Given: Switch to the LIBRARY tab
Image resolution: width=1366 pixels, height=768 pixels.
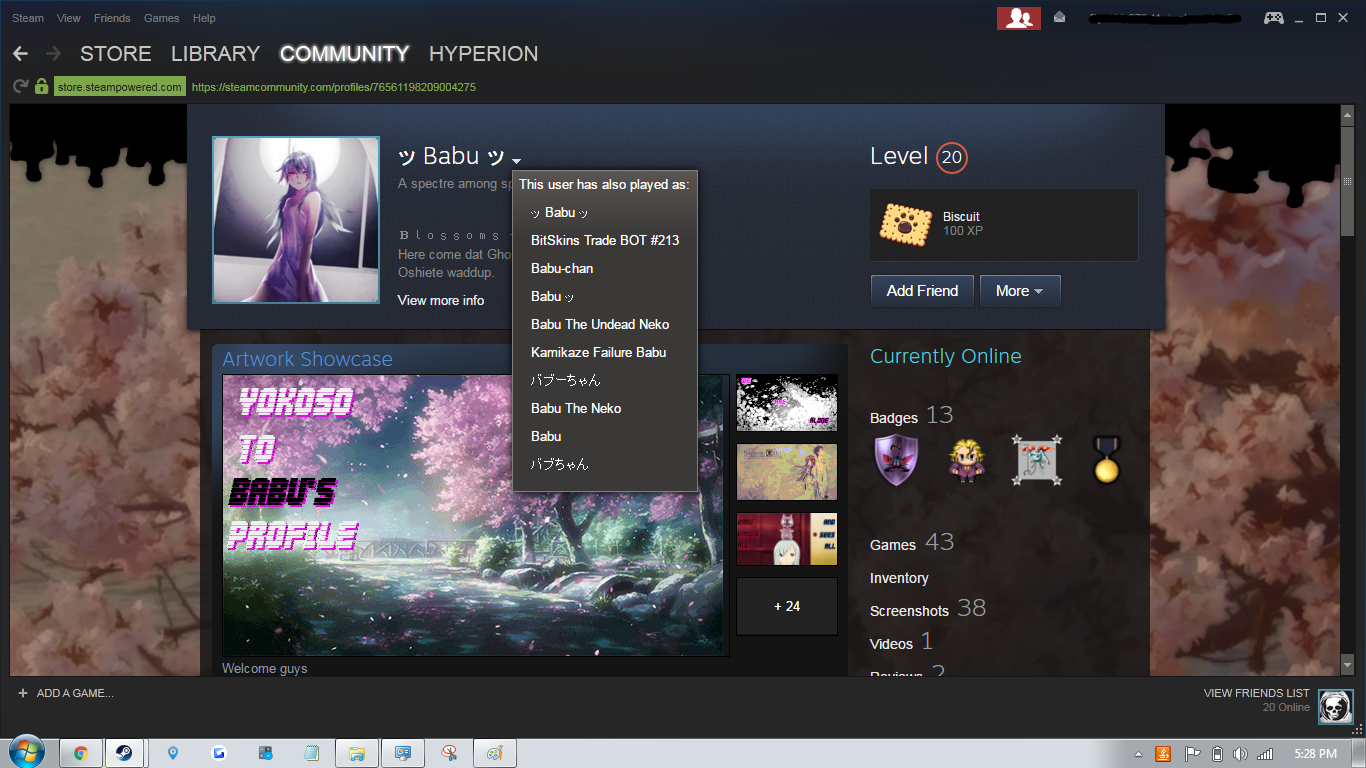Looking at the screenshot, I should (x=215, y=54).
